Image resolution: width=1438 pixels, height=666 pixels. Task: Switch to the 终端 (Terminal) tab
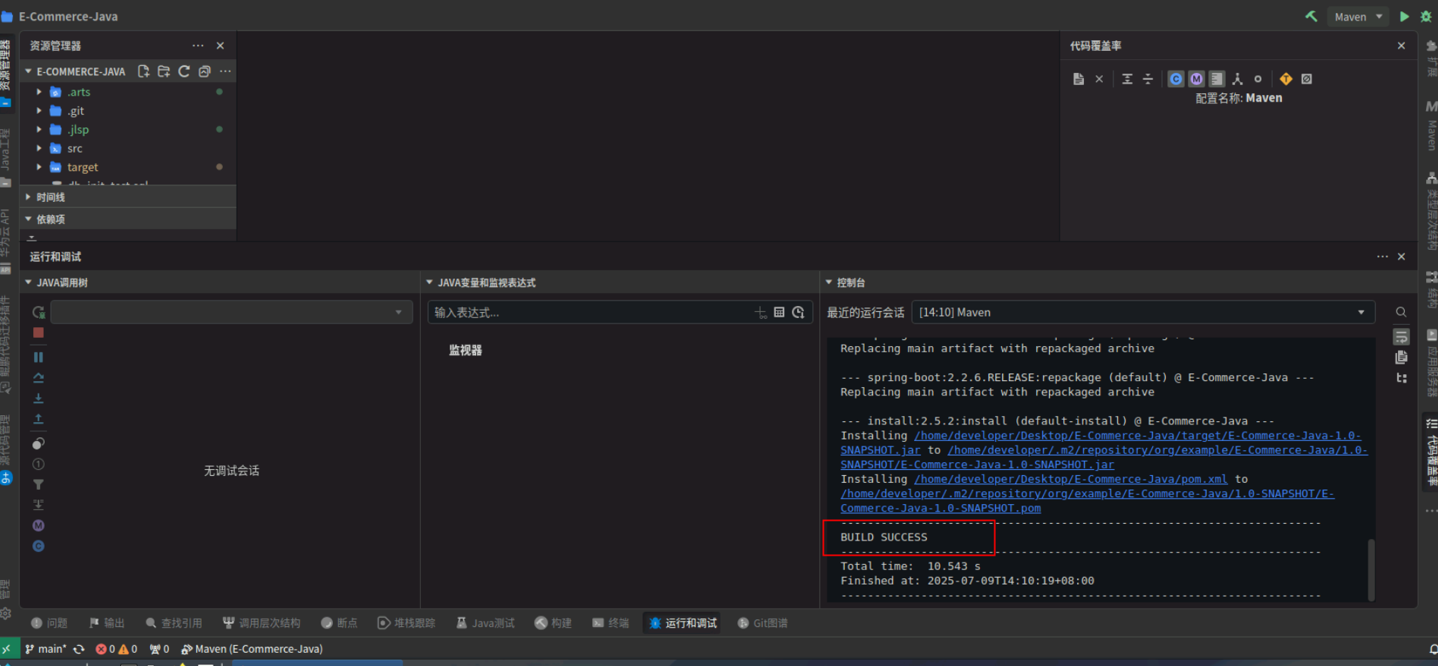tap(611, 623)
